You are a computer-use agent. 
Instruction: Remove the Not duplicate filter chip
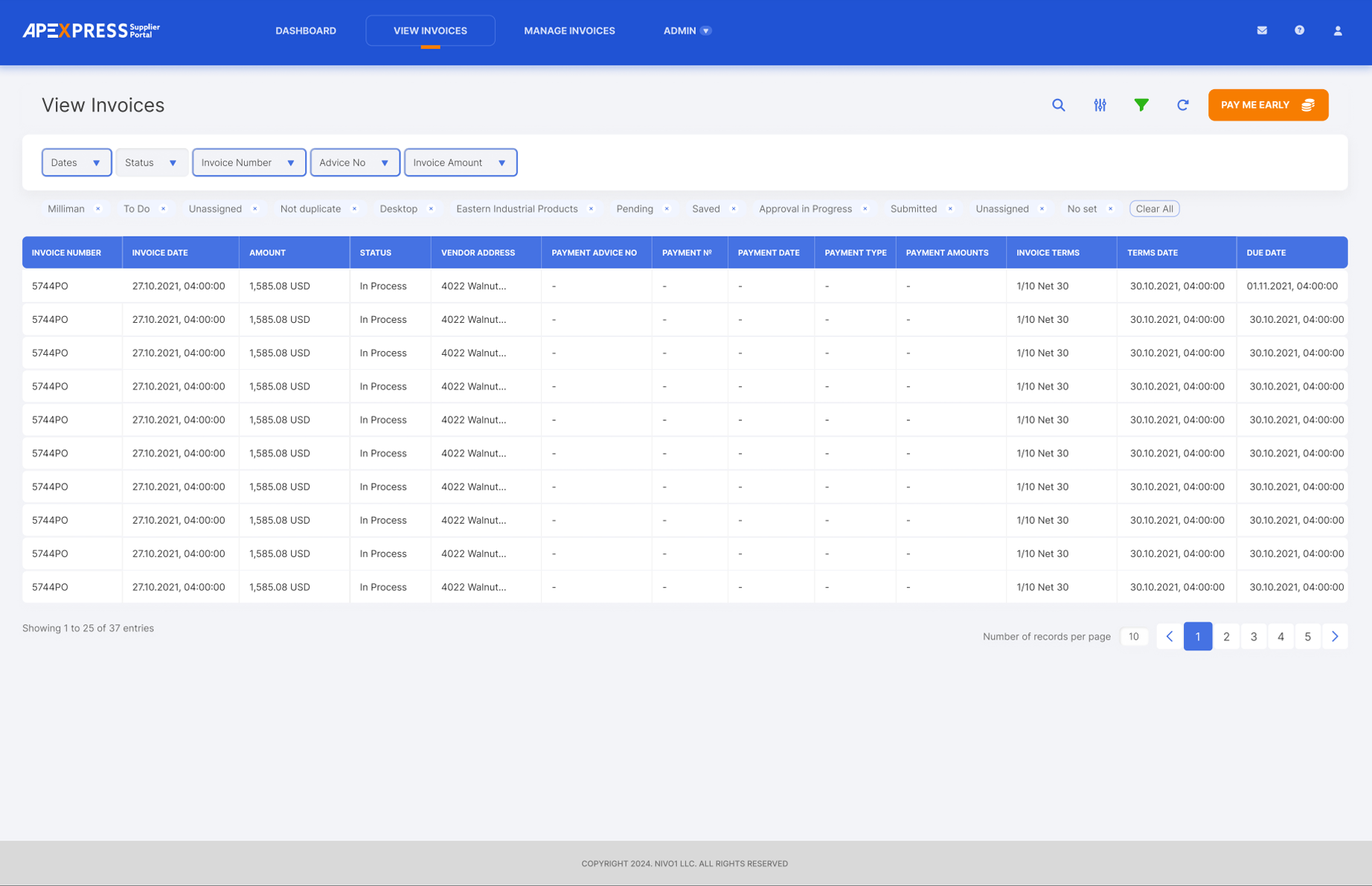pos(355,209)
